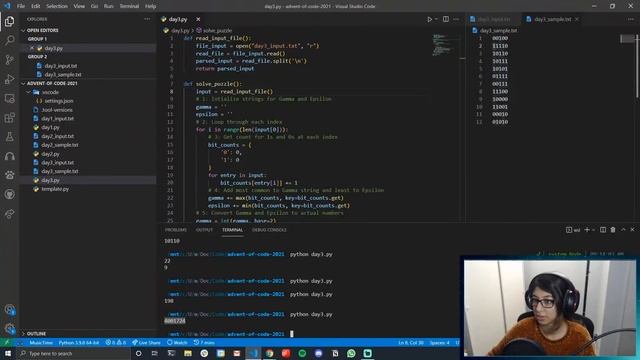The image size is (640, 360).
Task: Open the Go menu
Action: [94, 6]
